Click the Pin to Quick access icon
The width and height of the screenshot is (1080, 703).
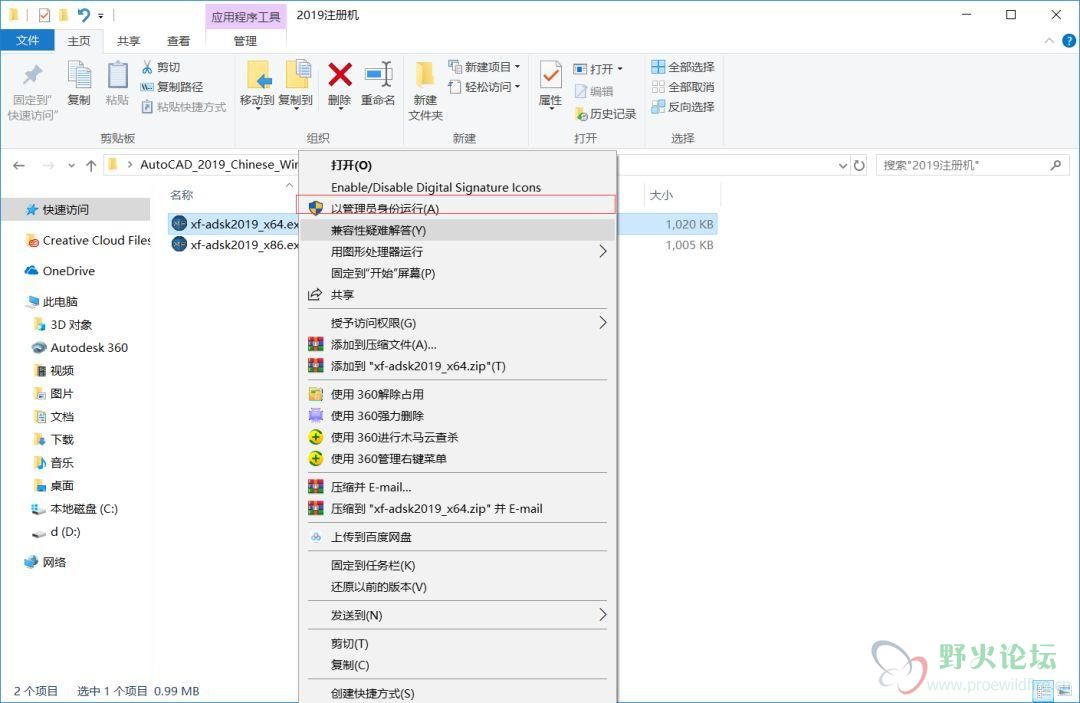coord(32,76)
